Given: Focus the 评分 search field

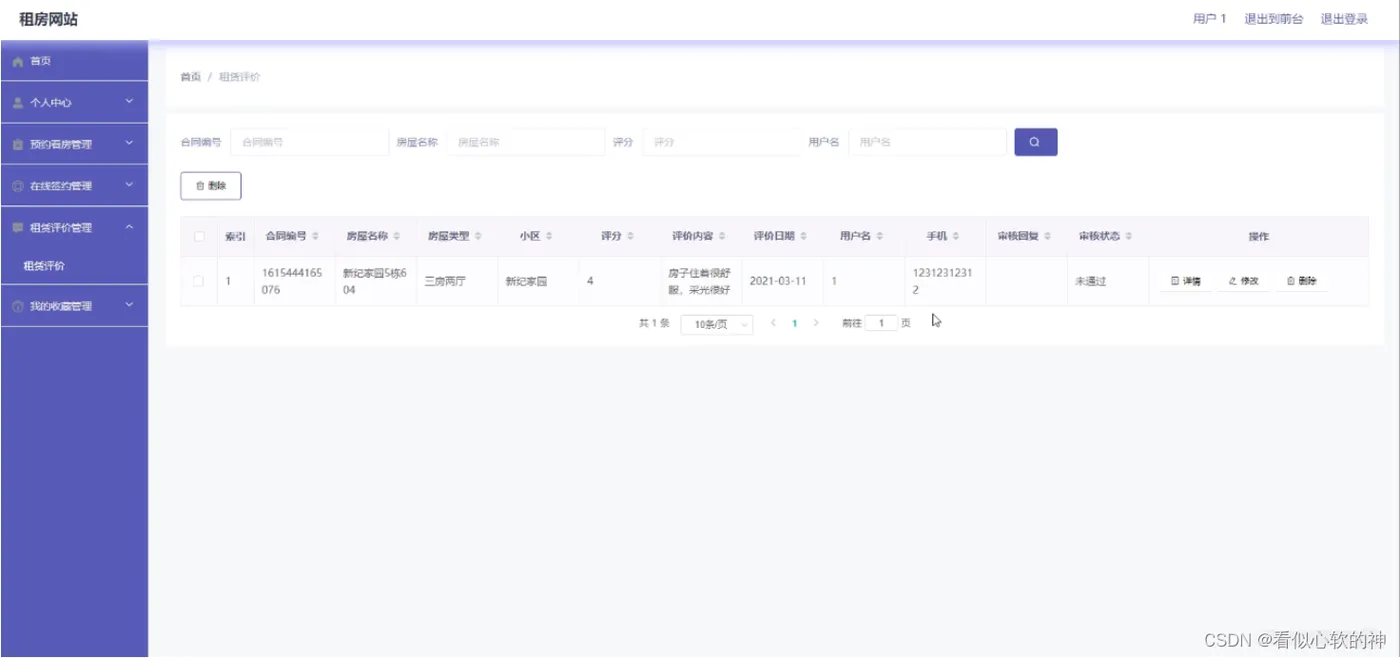Looking at the screenshot, I should (721, 142).
